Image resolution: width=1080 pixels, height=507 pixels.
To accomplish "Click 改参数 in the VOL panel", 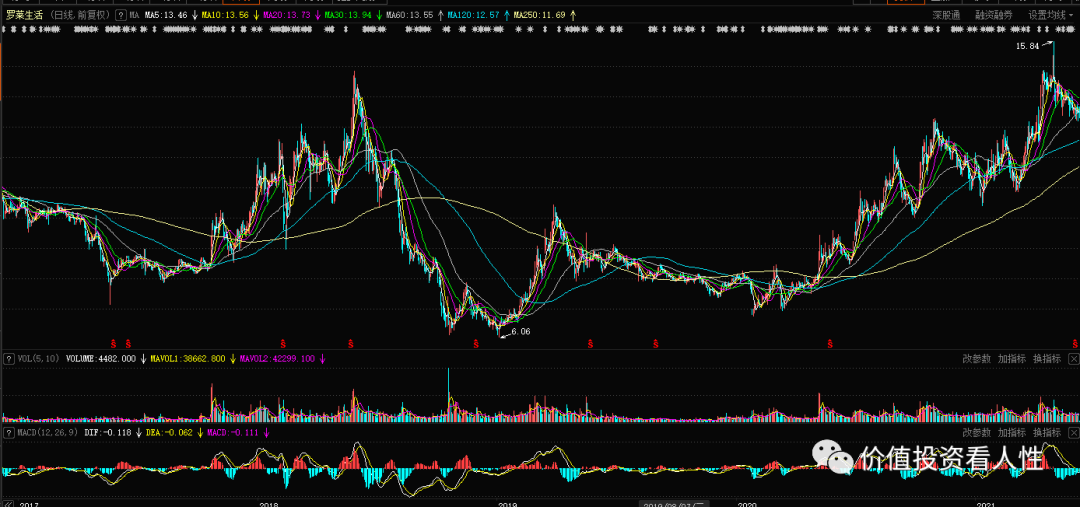I will [977, 359].
